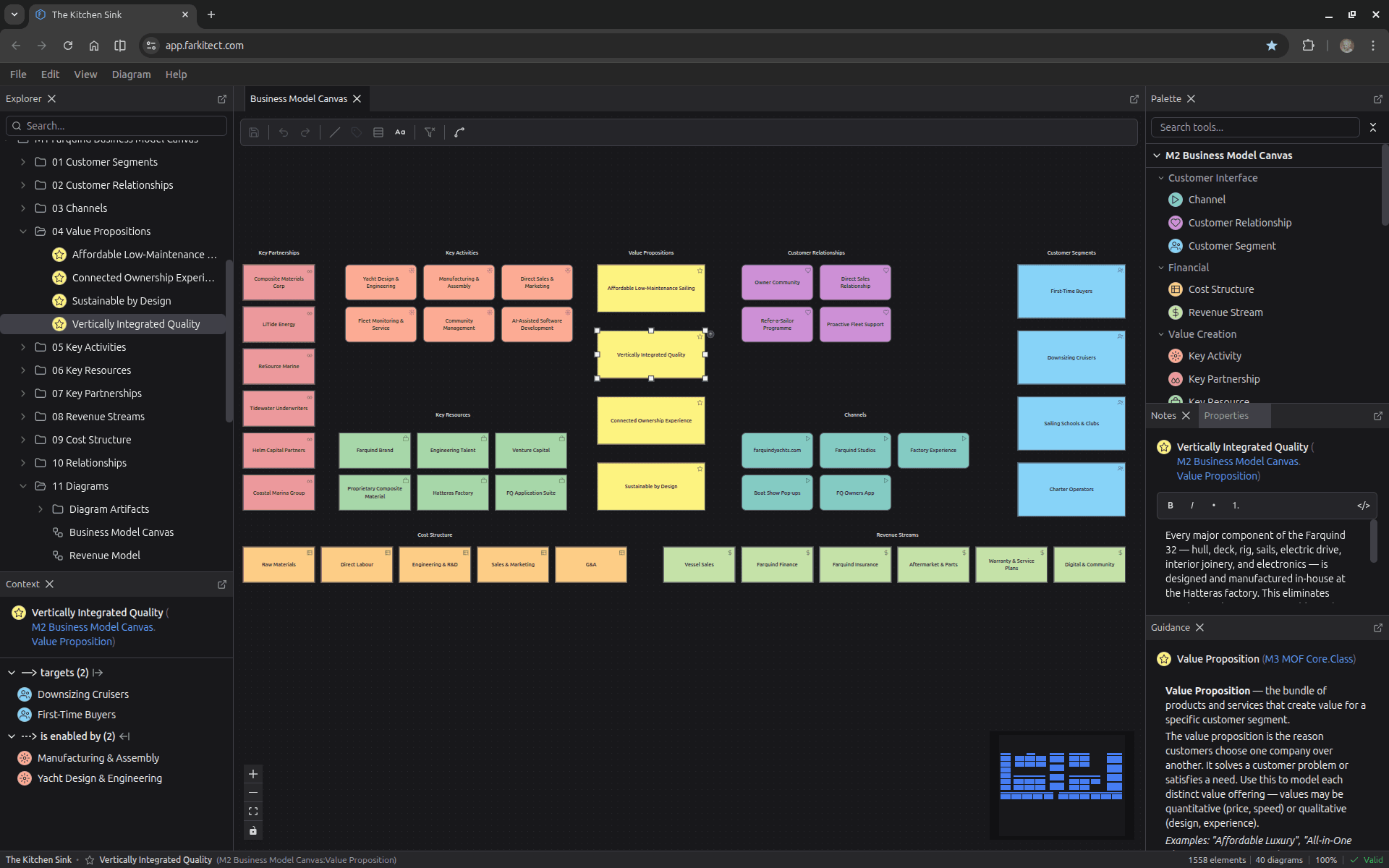The width and height of the screenshot is (1389, 868).
Task: Toggle bold in Notes editor
Action: (x=1171, y=506)
